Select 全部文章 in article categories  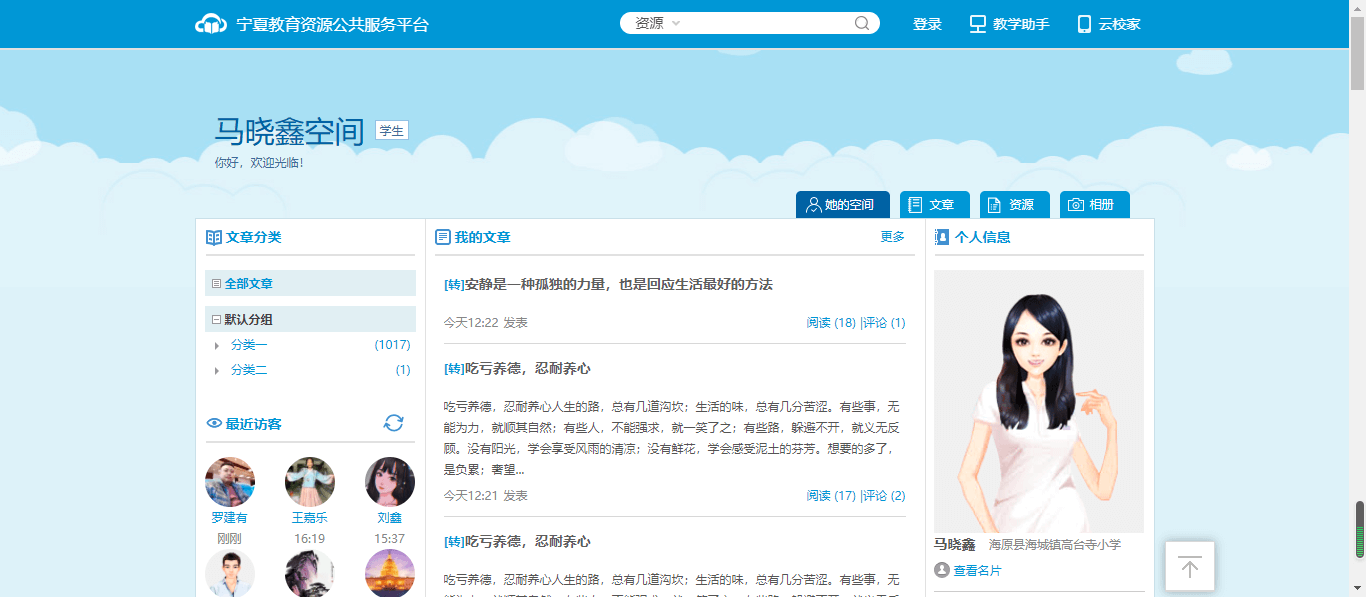(248, 284)
